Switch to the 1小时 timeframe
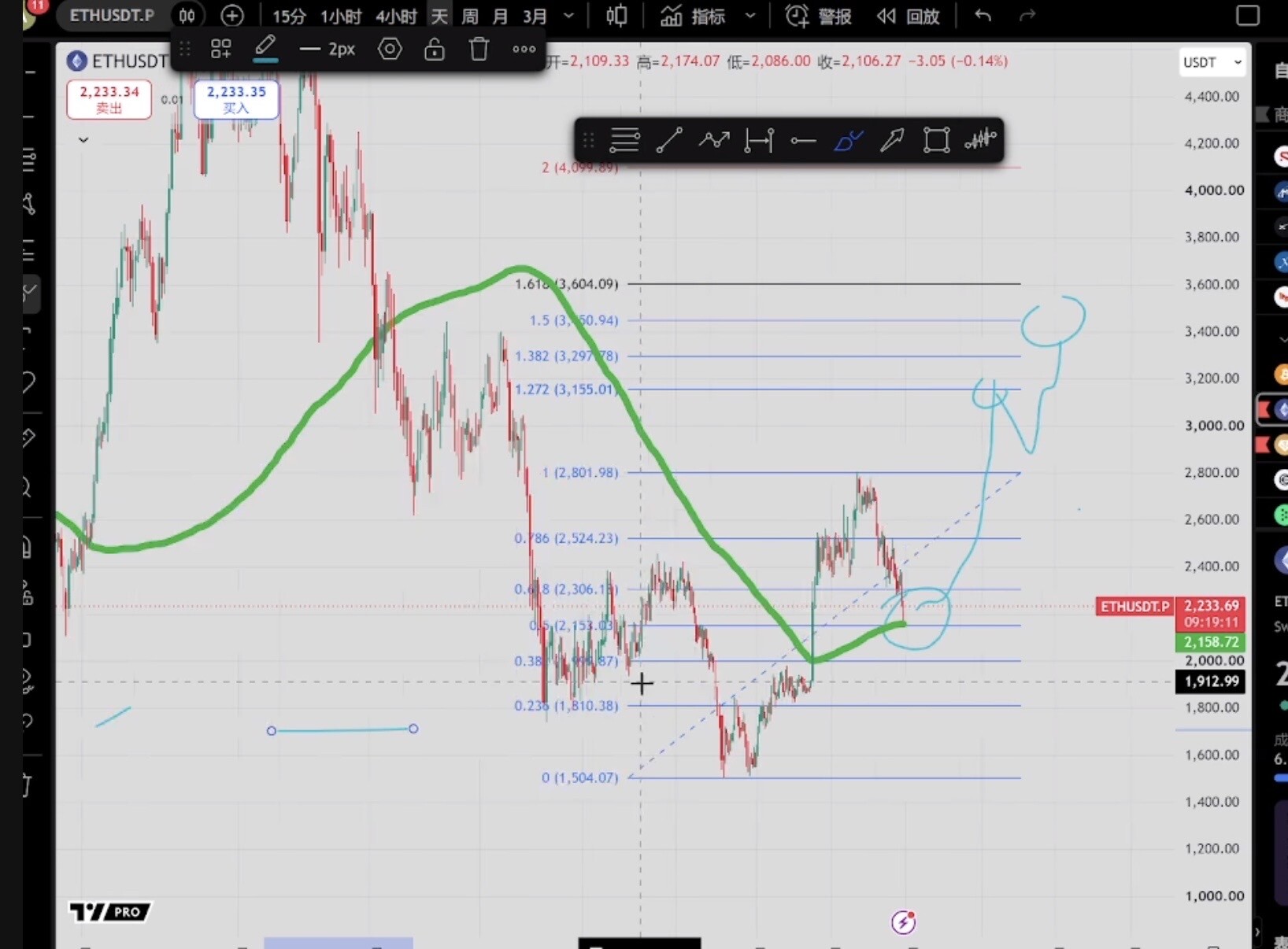 340,16
